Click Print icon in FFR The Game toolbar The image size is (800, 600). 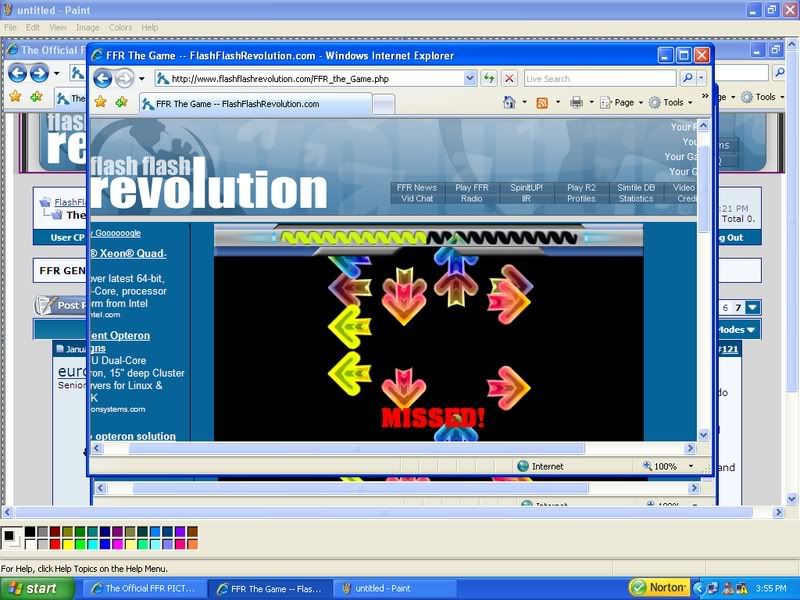(576, 102)
